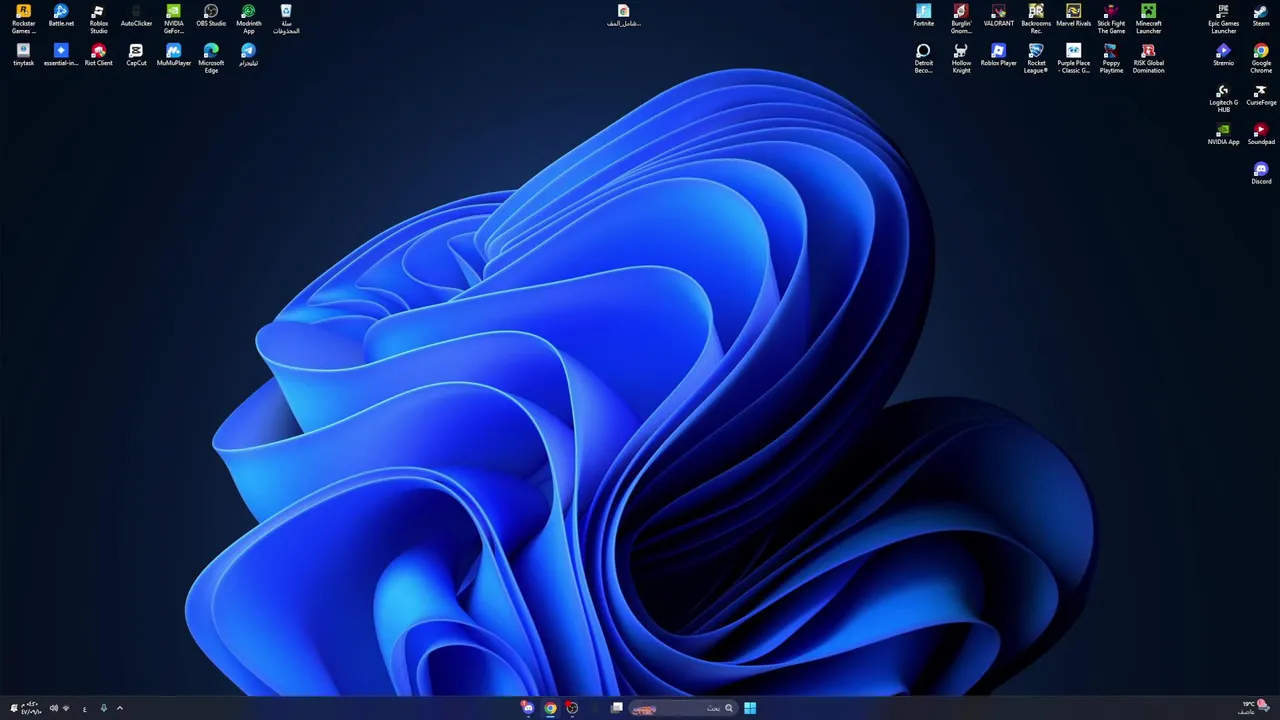
Task: Select the CapCut desktop icon
Action: (x=136, y=55)
